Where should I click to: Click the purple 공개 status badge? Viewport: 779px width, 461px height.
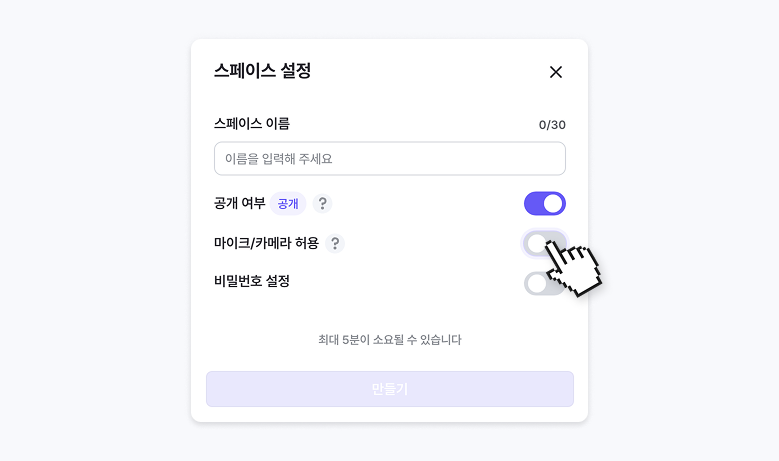coord(288,204)
